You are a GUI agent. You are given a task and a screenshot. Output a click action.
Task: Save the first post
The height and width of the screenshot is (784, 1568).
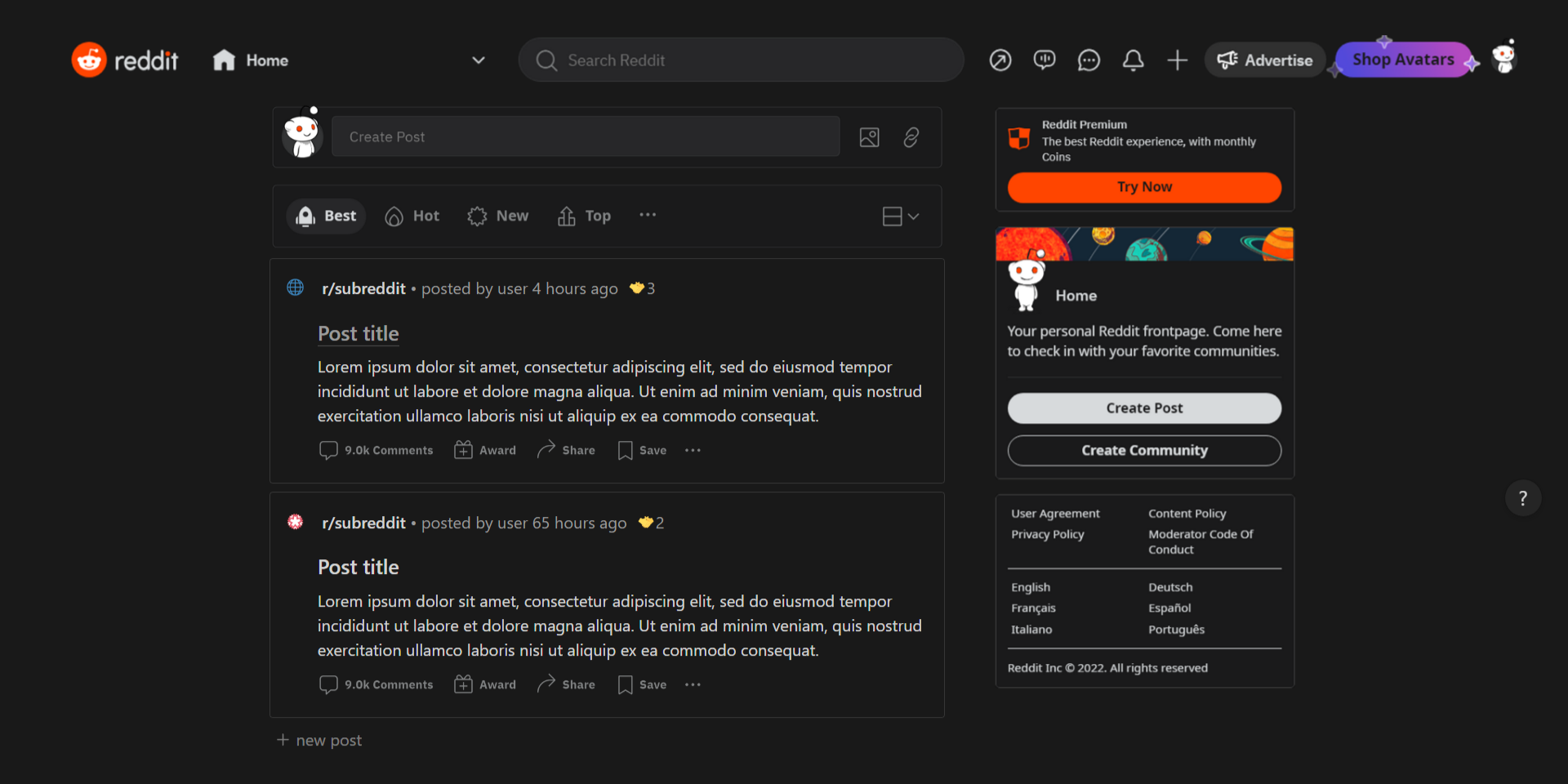click(x=643, y=451)
